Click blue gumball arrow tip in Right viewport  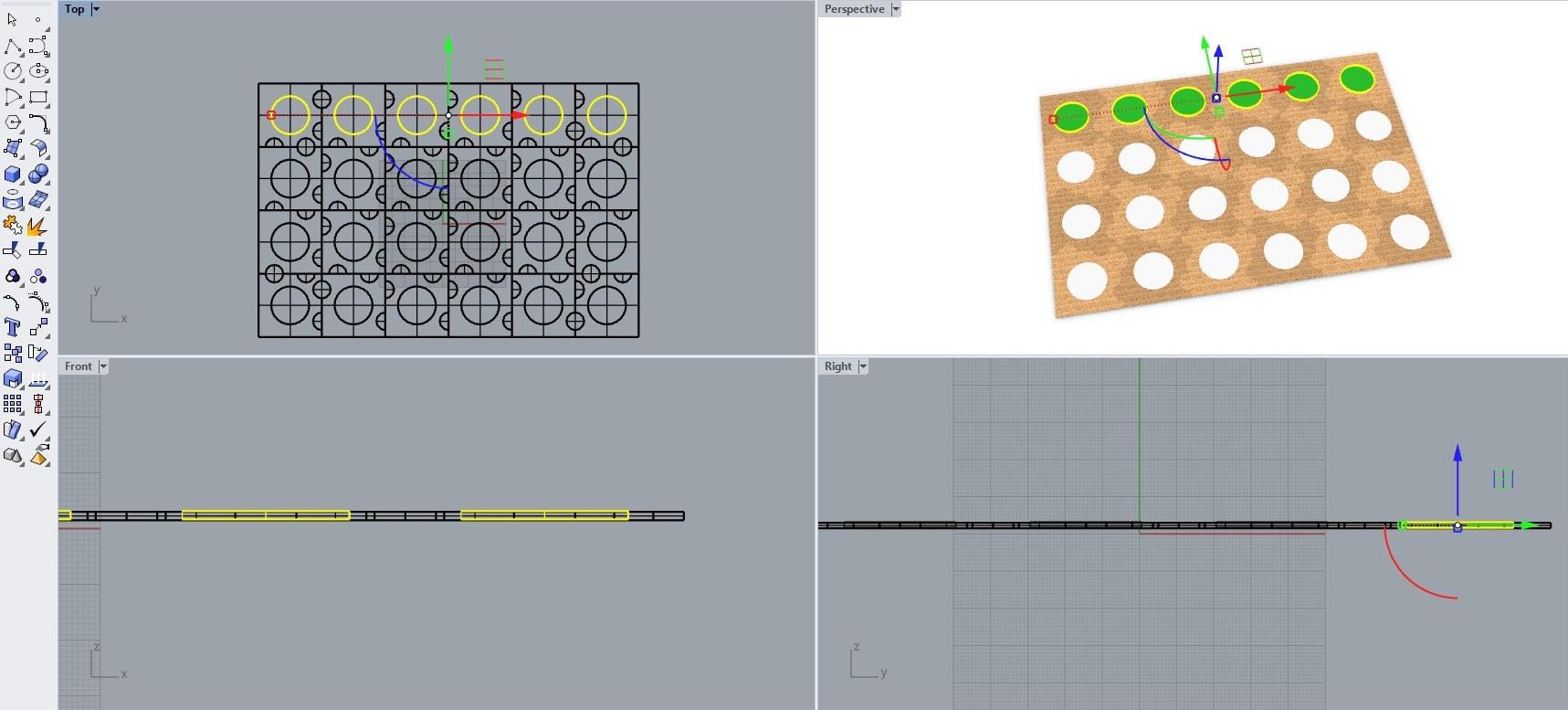(1458, 450)
